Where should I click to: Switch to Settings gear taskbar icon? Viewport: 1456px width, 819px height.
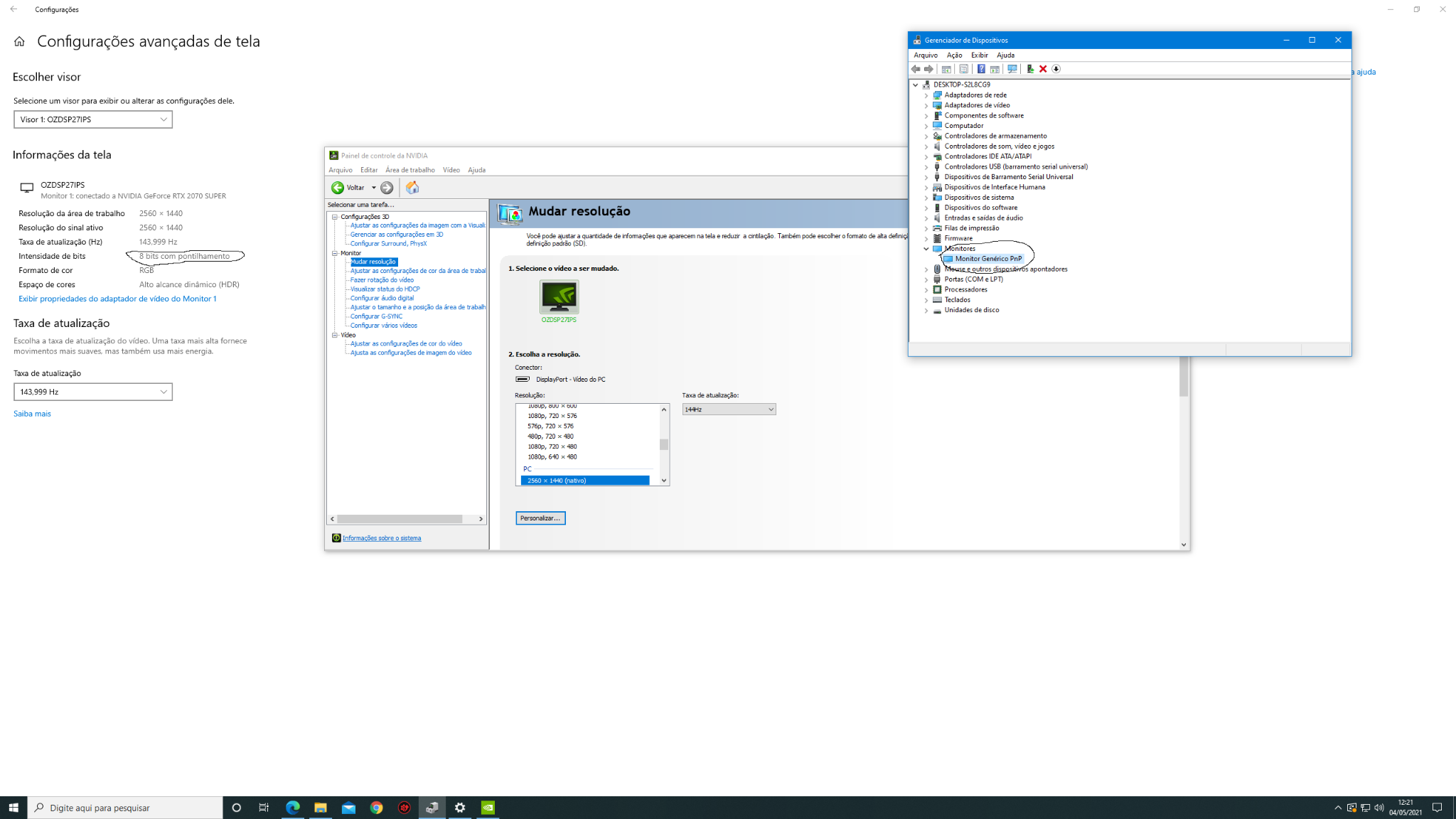460,808
